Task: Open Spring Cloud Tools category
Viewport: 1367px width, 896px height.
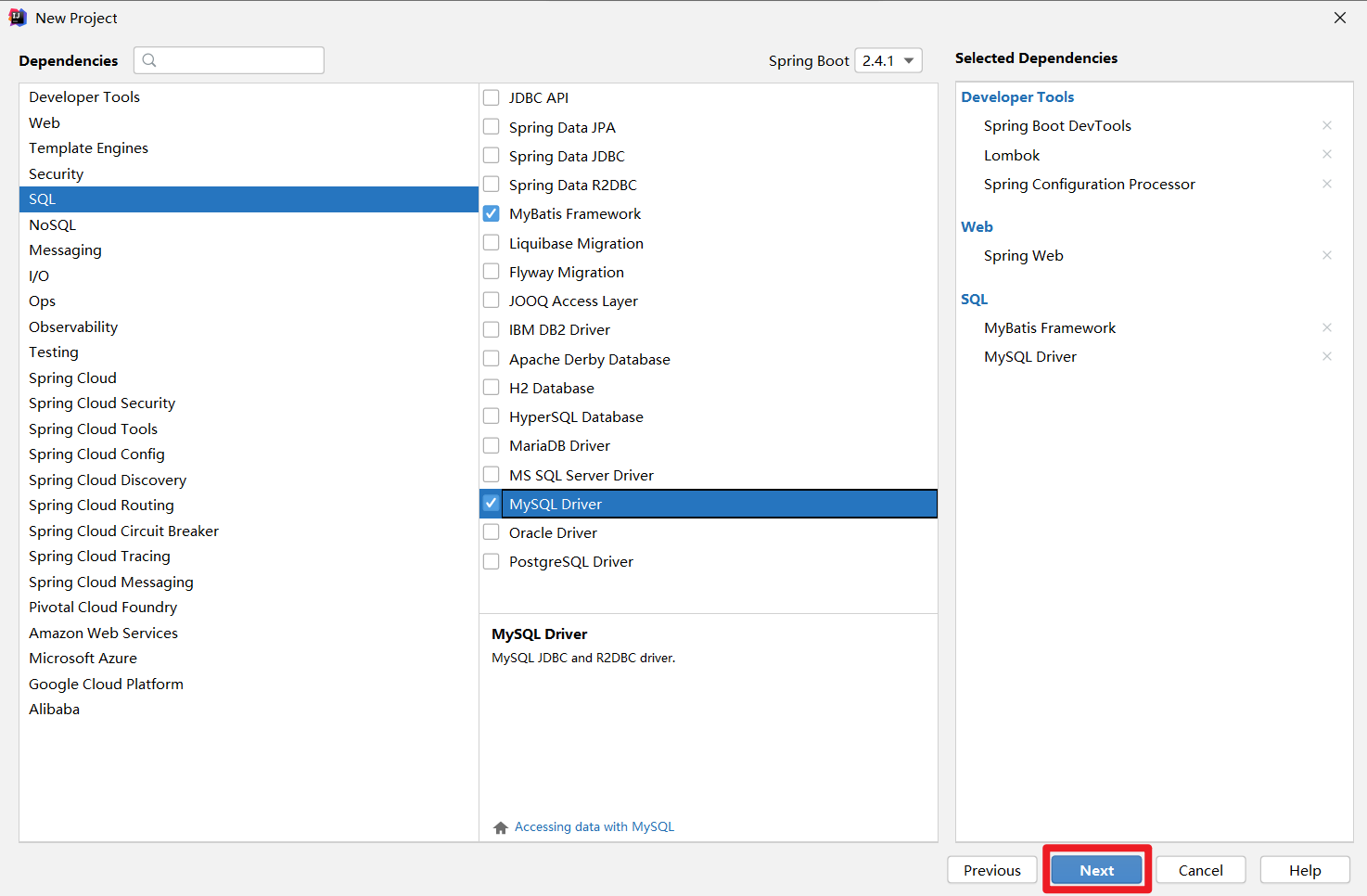Action: [249, 429]
